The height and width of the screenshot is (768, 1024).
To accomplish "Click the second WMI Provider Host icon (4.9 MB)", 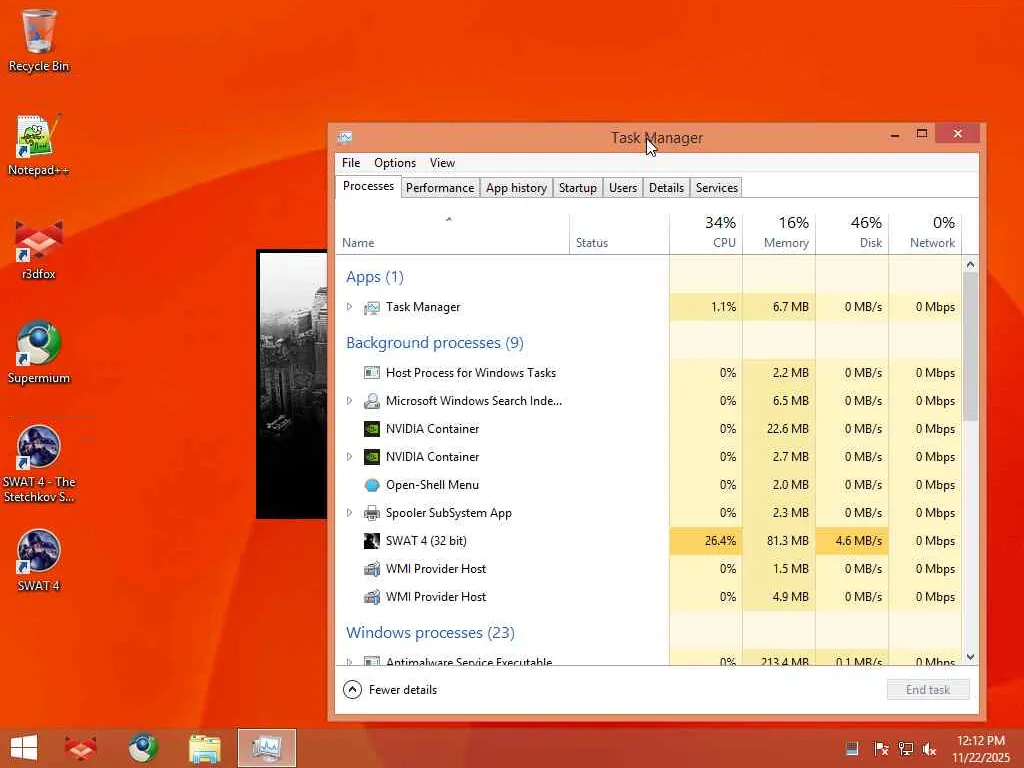I will point(372,597).
